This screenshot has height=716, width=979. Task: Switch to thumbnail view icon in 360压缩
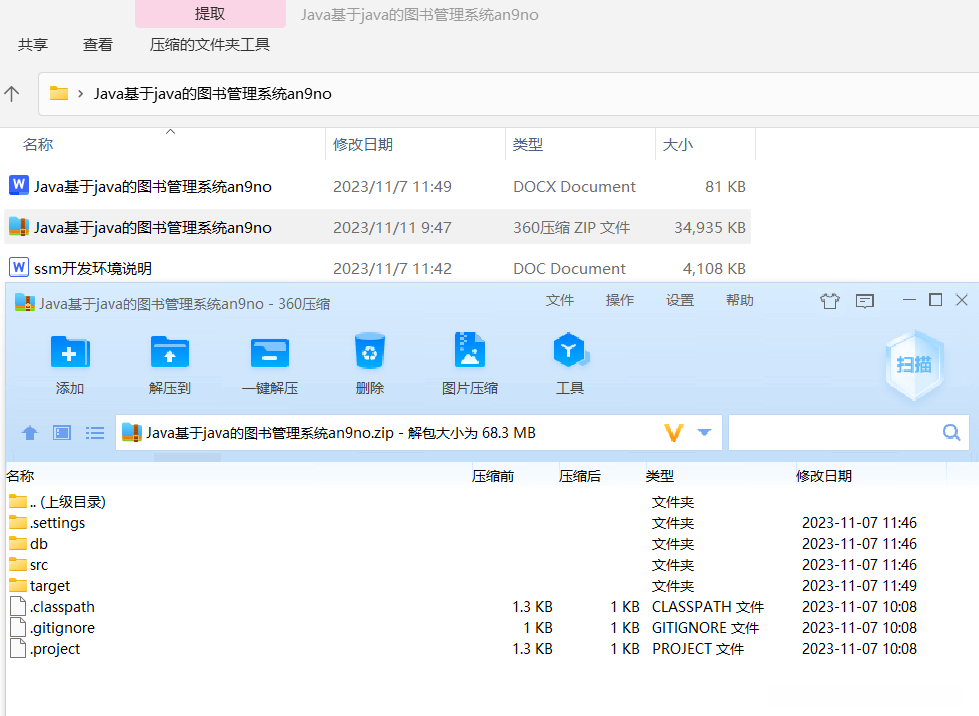(x=62, y=433)
